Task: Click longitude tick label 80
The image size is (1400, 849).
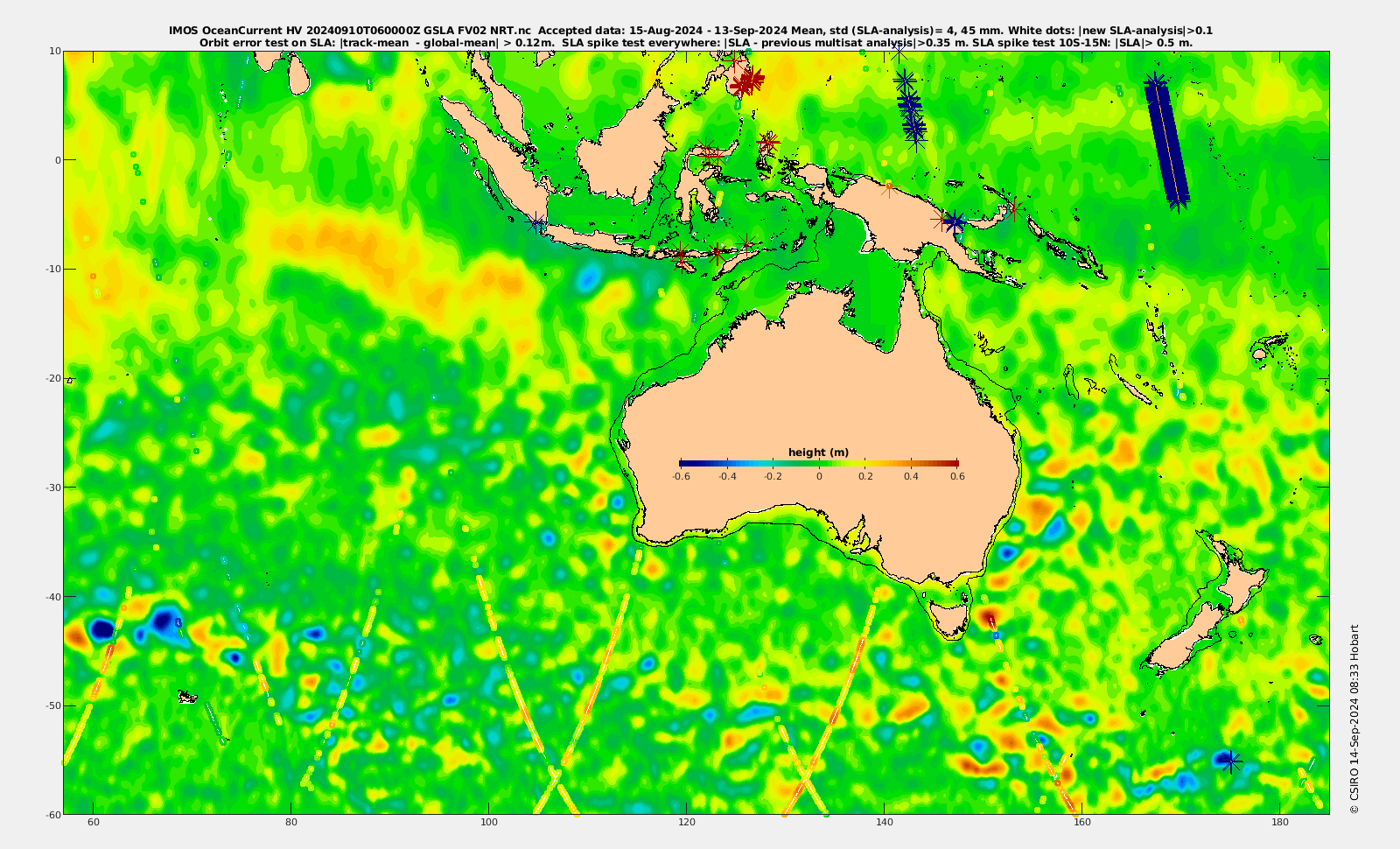Action: [x=291, y=823]
